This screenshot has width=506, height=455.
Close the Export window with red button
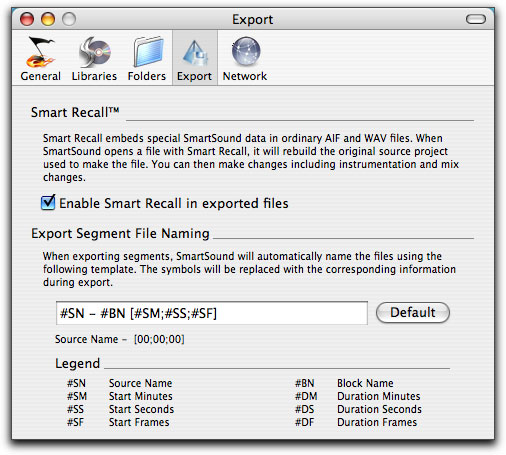tap(27, 19)
